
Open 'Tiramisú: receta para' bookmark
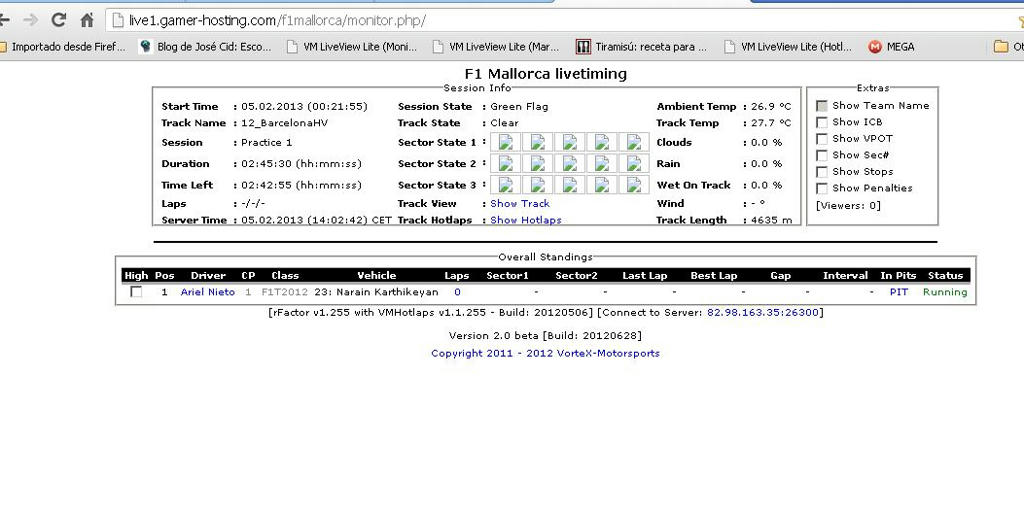642,47
